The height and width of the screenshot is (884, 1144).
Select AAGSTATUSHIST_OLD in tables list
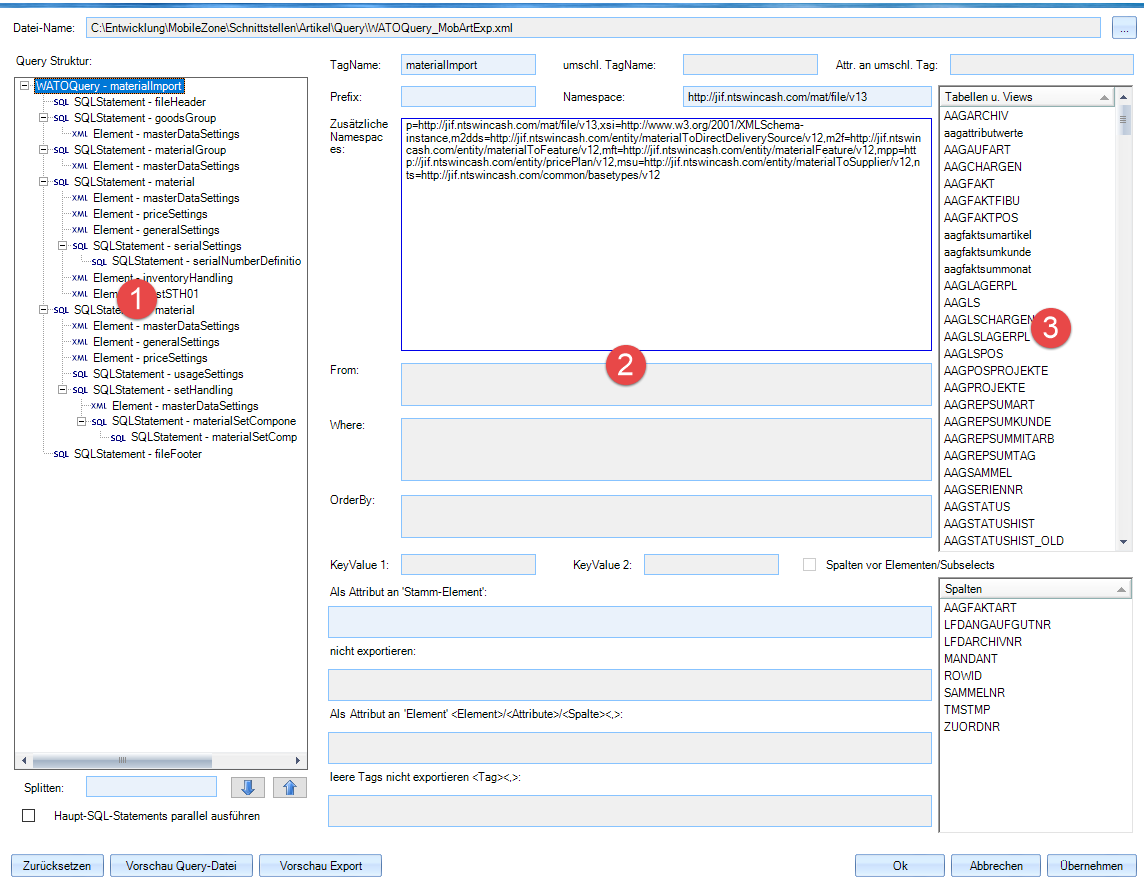(1003, 540)
